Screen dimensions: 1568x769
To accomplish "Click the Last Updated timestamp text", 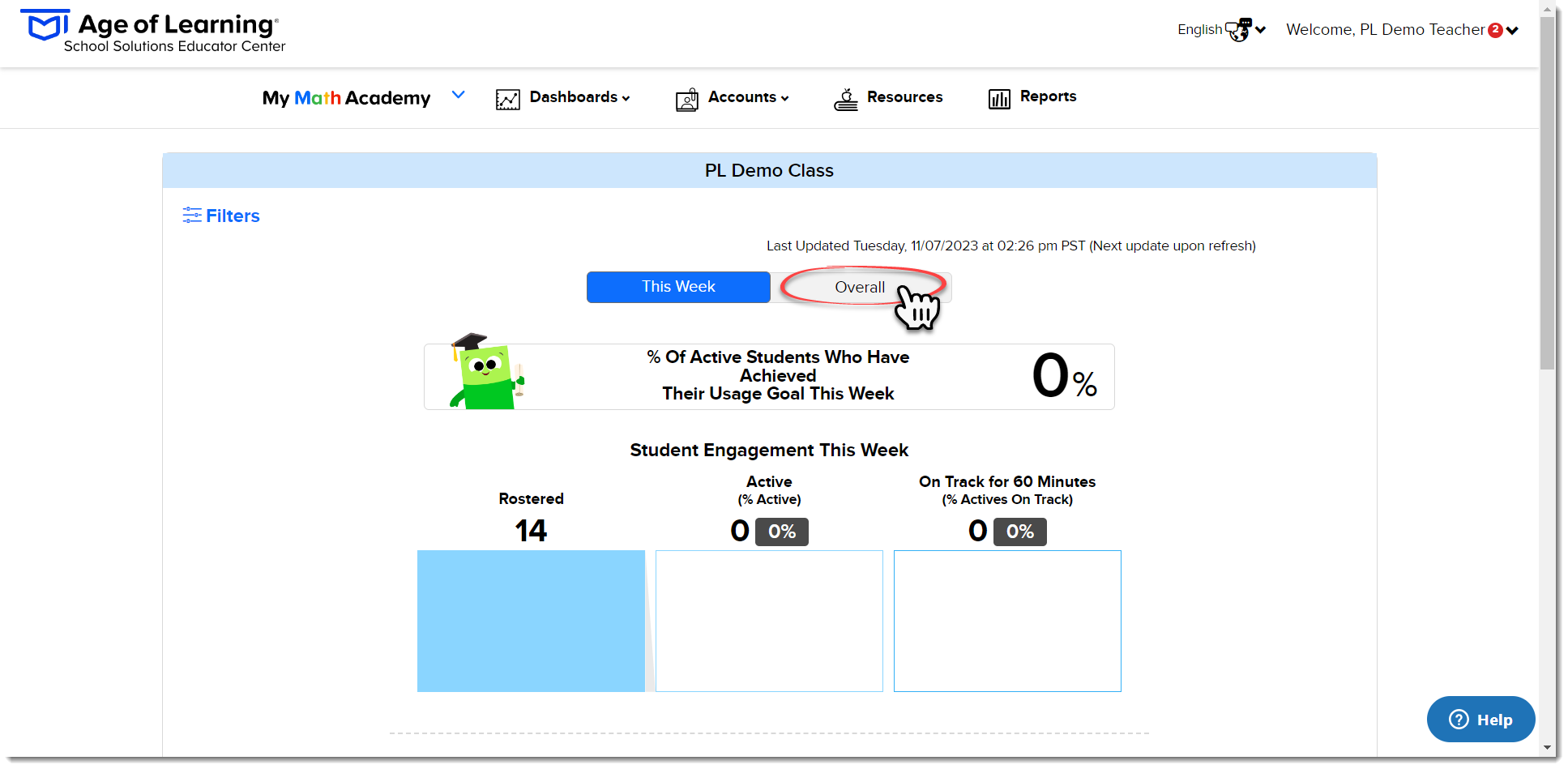I will 1011,246.
